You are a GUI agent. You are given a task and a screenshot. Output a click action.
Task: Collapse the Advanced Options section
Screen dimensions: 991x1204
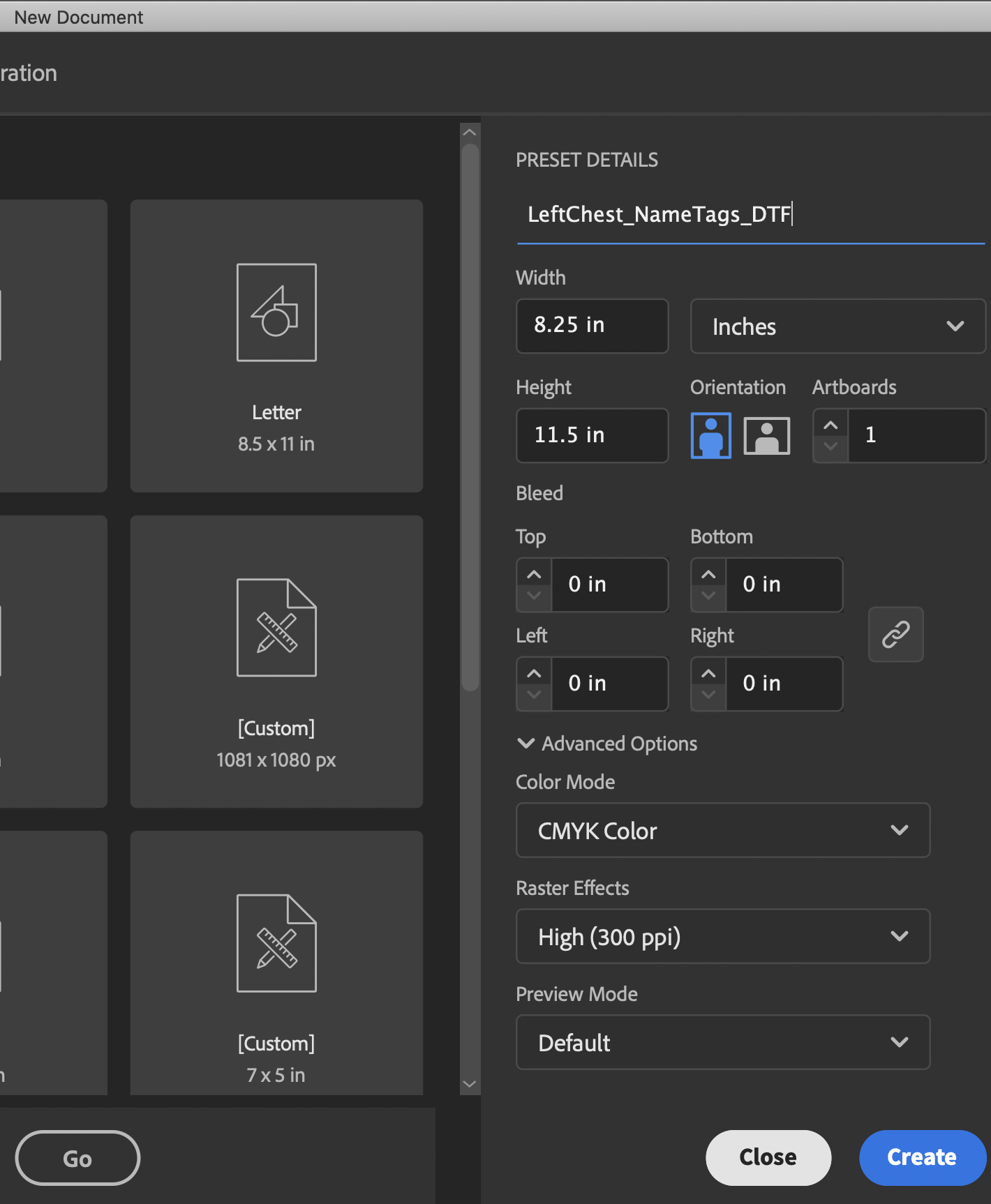click(x=526, y=744)
